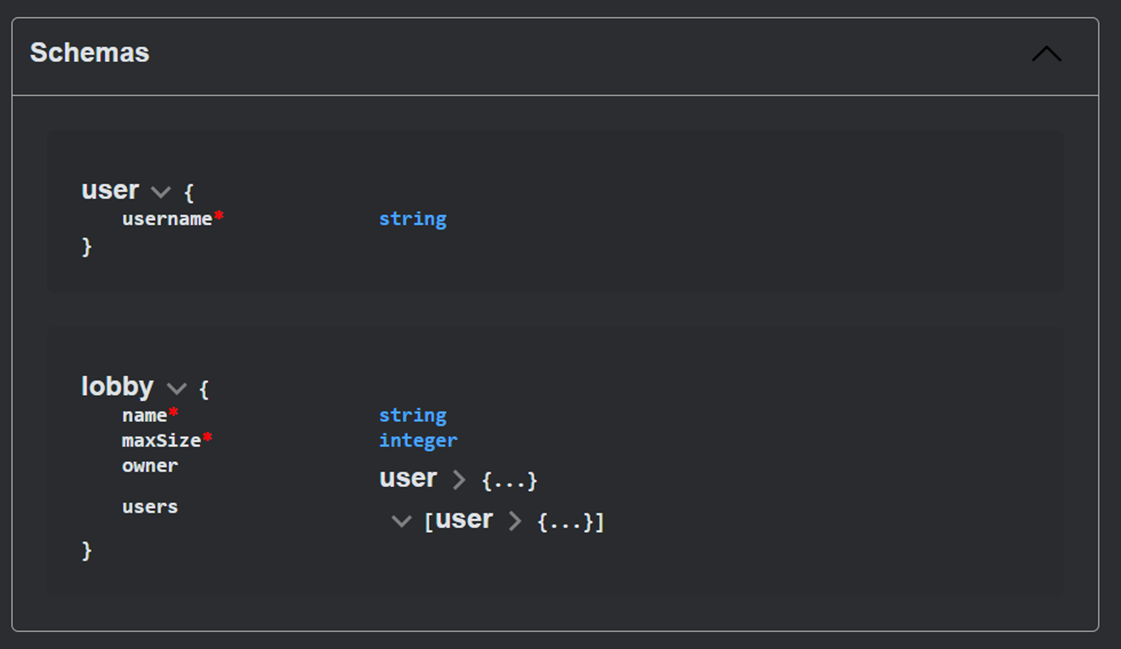The width and height of the screenshot is (1121, 649).
Task: Expand owner's user model arrow
Action: (x=459, y=480)
